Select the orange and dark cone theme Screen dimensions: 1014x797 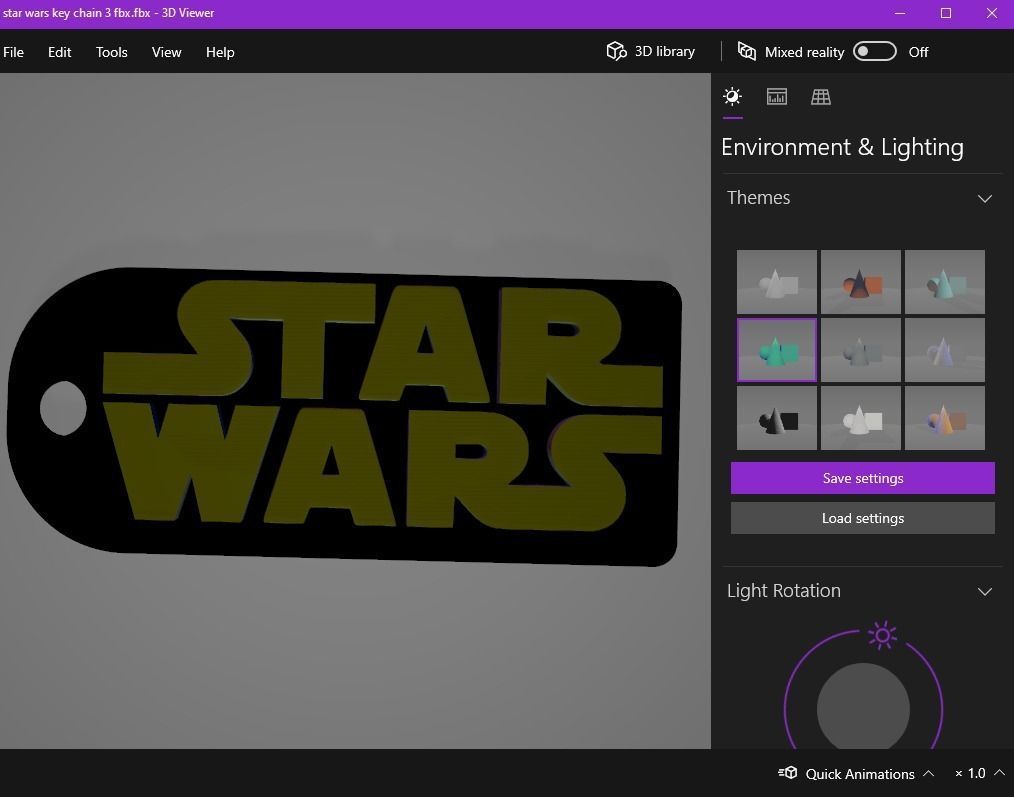(861, 282)
